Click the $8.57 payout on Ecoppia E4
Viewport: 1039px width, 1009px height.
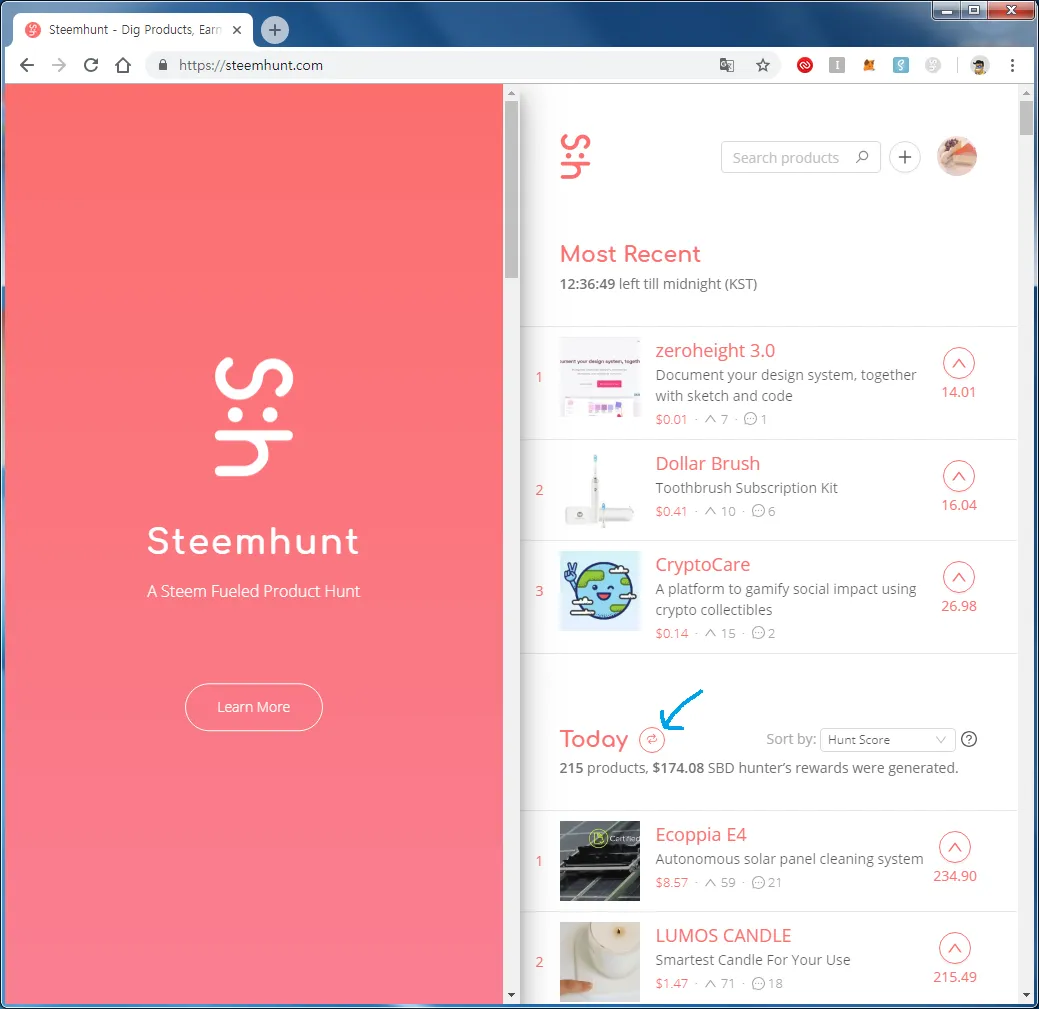(671, 882)
